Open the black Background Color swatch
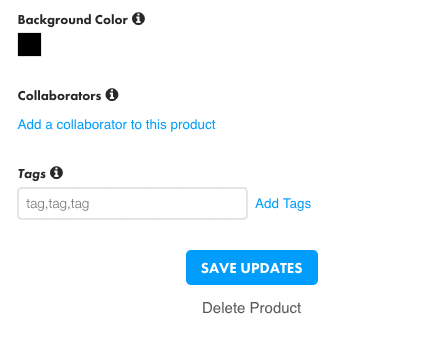 click(x=29, y=44)
